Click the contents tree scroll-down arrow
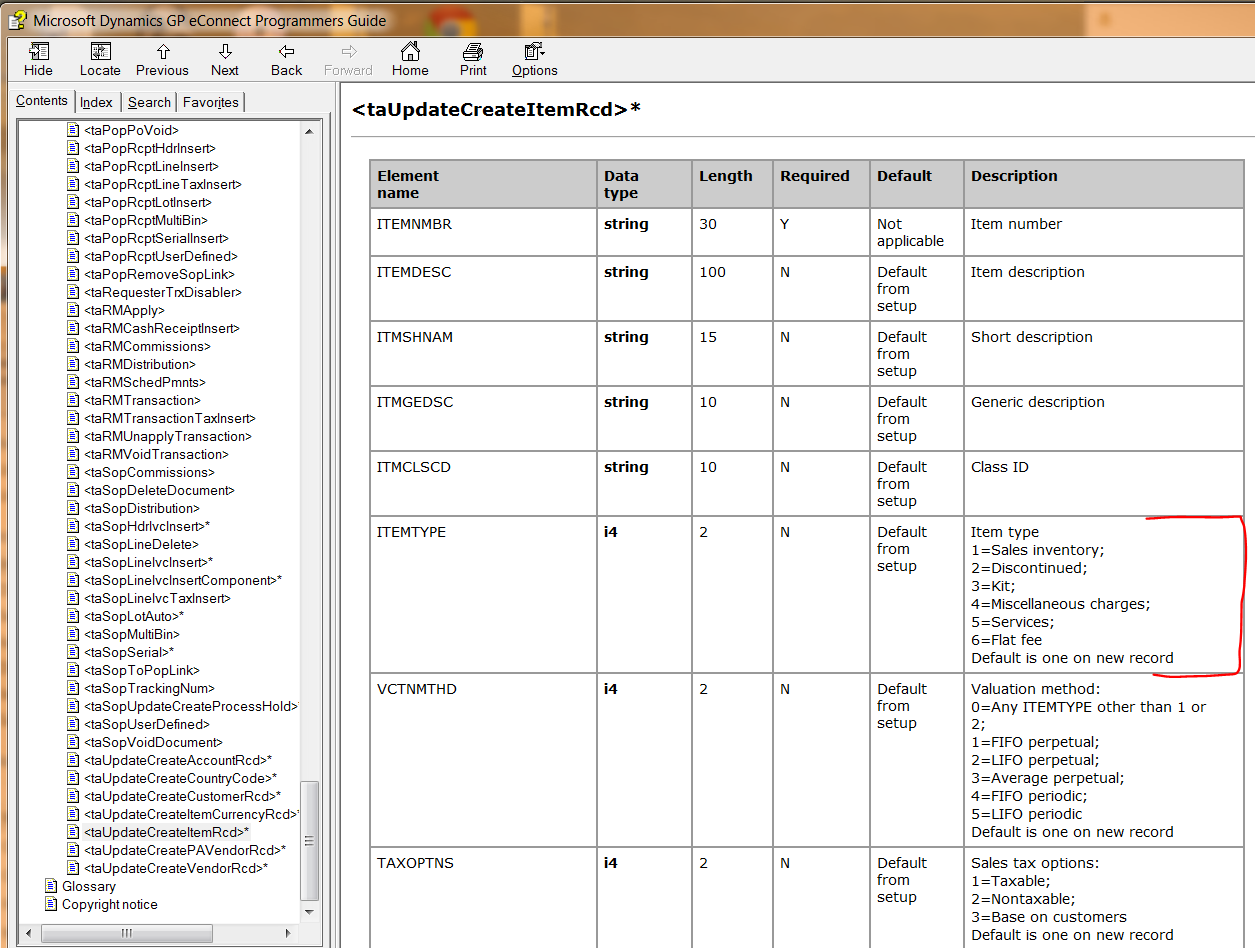 tap(310, 912)
